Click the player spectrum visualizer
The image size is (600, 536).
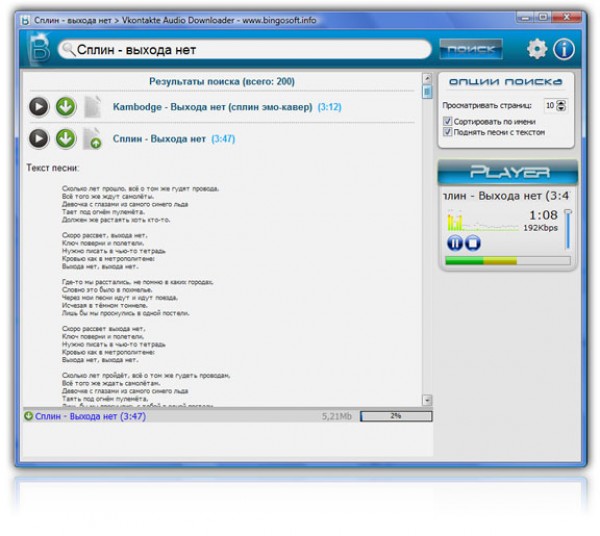pyautogui.click(x=483, y=221)
